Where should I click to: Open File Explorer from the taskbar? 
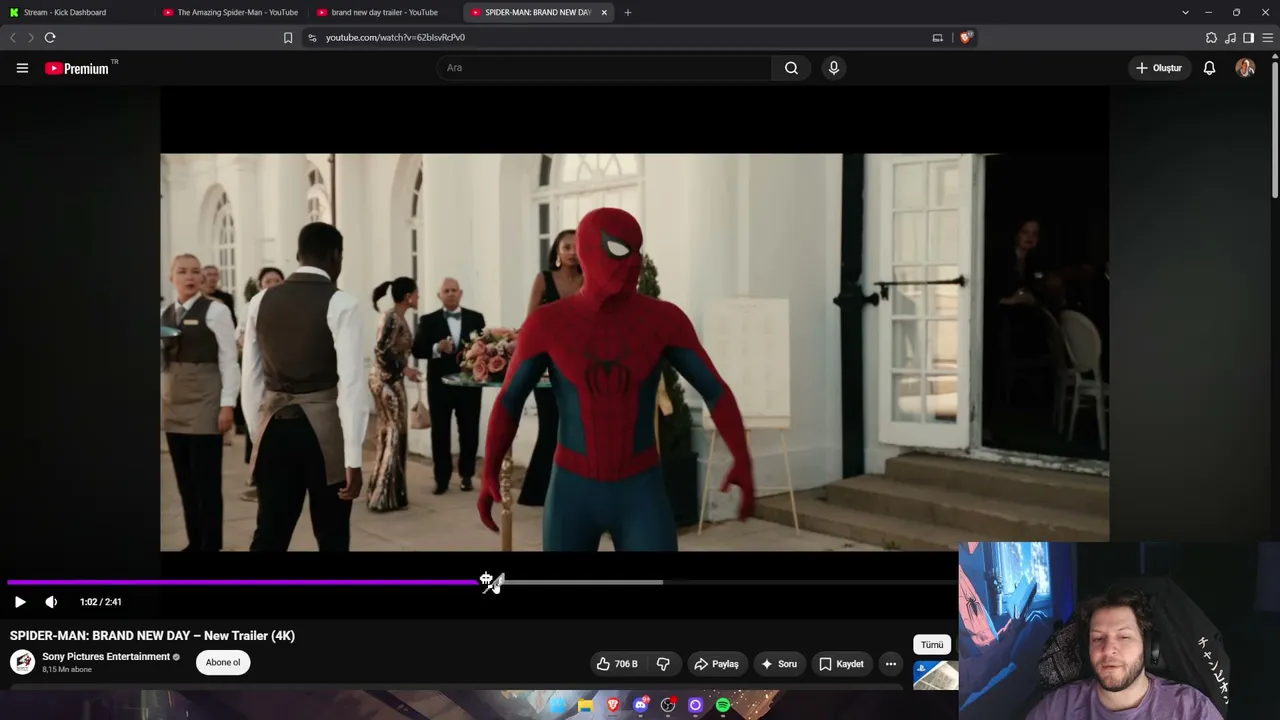pos(585,706)
